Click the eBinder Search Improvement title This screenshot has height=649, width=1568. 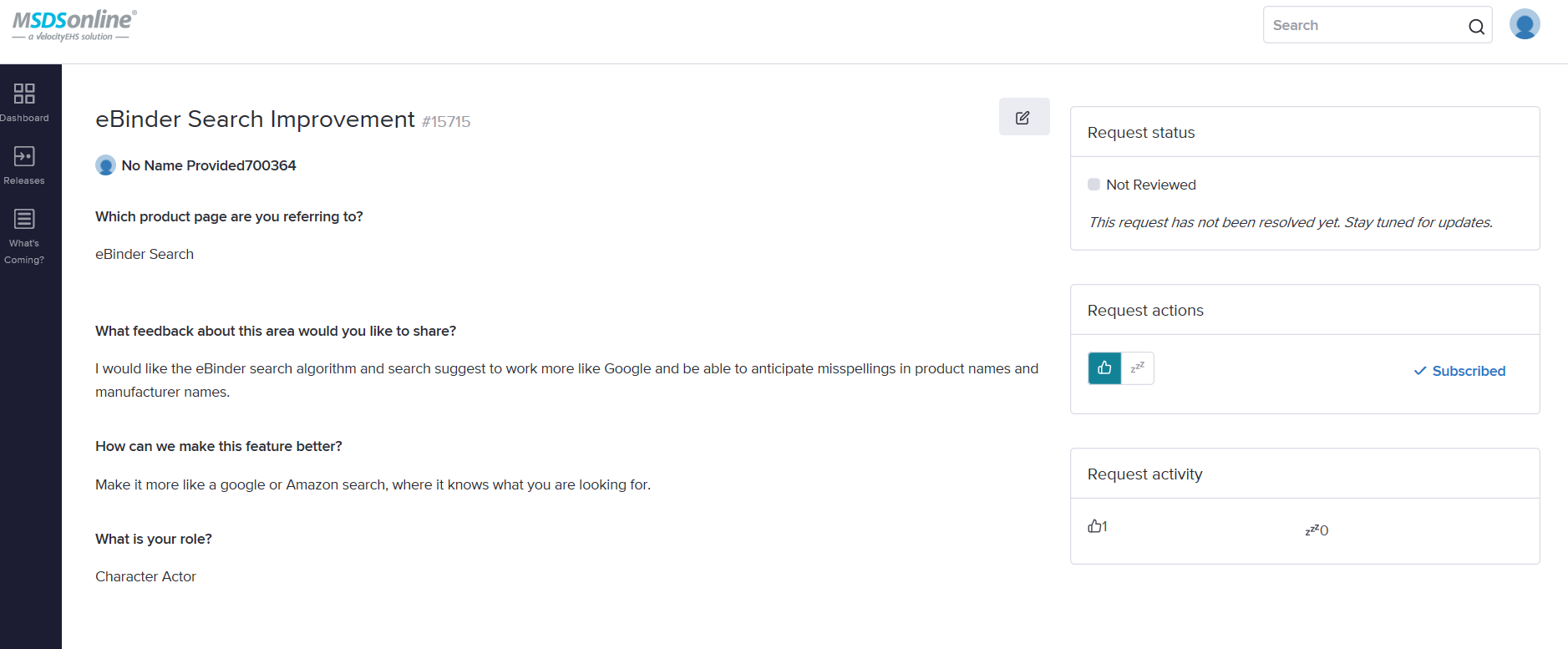tap(255, 119)
